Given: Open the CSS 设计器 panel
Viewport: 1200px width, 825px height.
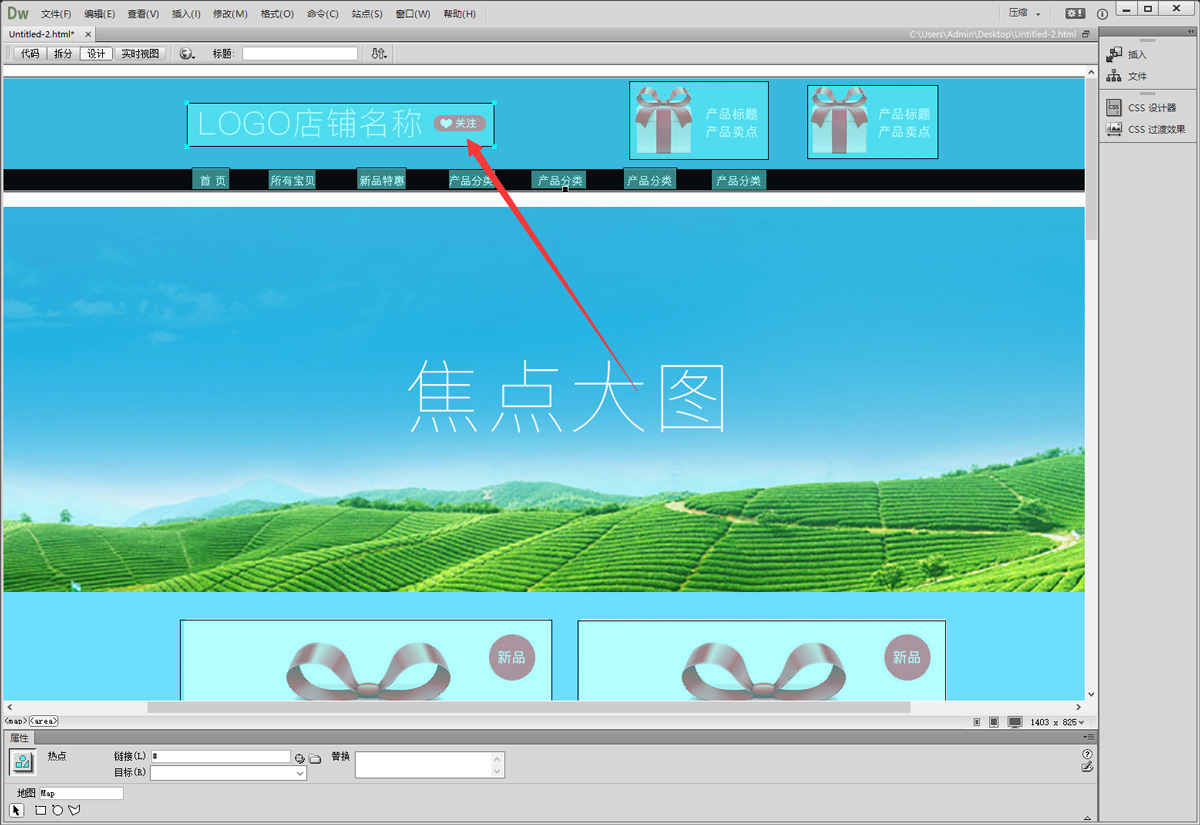Looking at the screenshot, I should pyautogui.click(x=1151, y=108).
